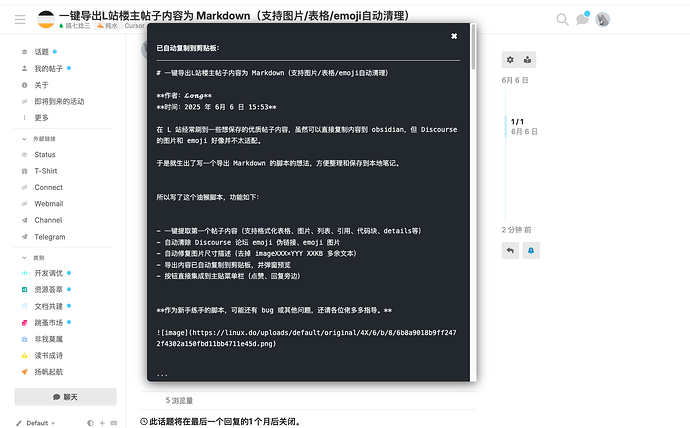Click the top 6月 6 日 timeline date
690x428 pixels.
[x=515, y=80]
